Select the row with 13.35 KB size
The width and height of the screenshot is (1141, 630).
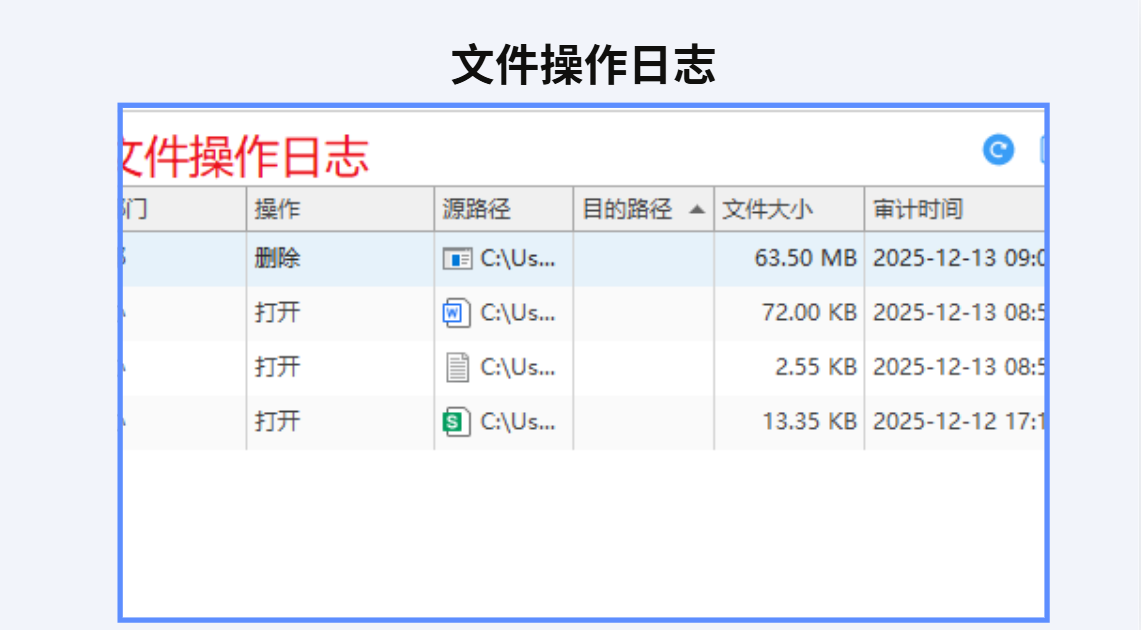(x=584, y=423)
